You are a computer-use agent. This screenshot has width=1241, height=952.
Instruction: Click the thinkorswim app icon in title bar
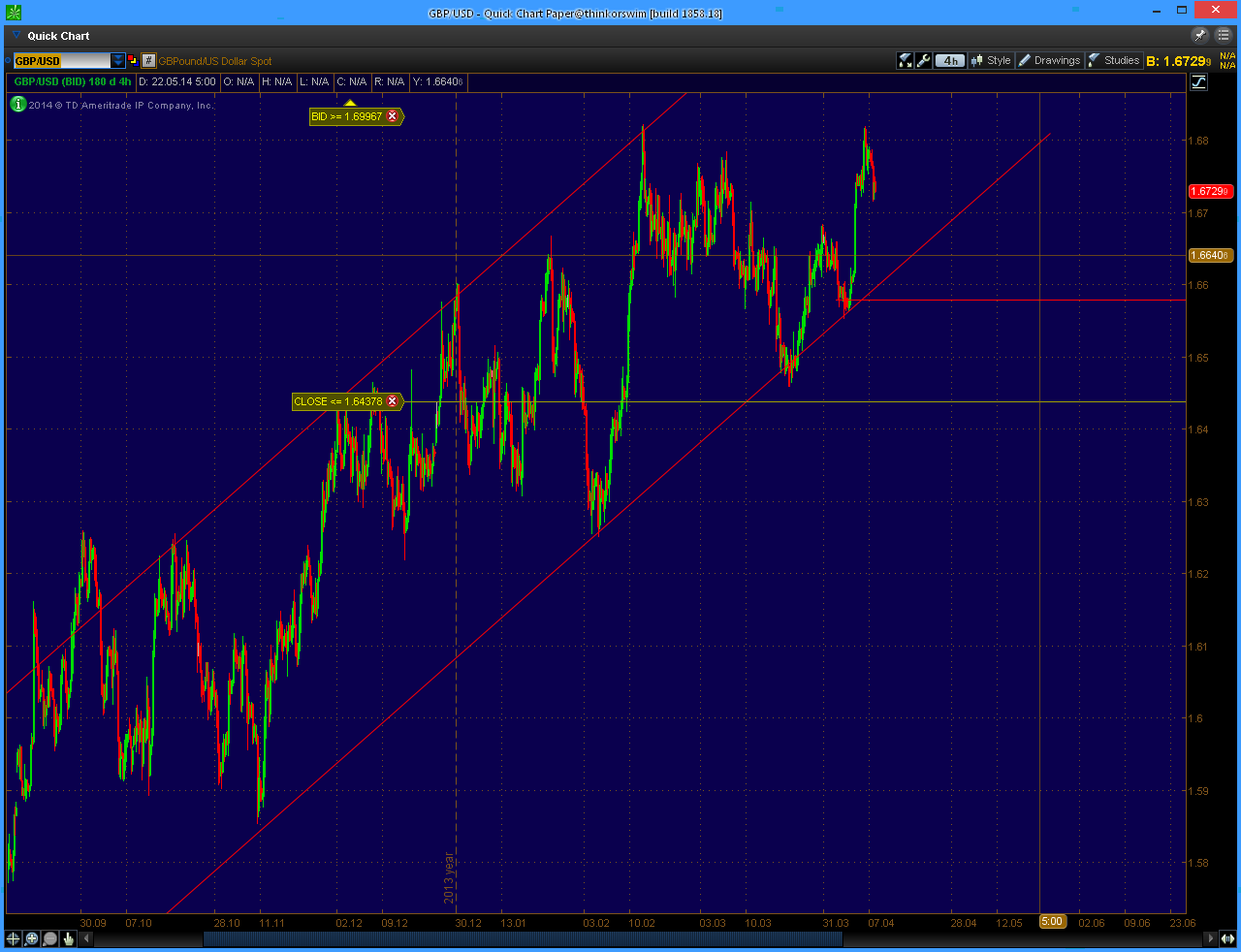13,12
